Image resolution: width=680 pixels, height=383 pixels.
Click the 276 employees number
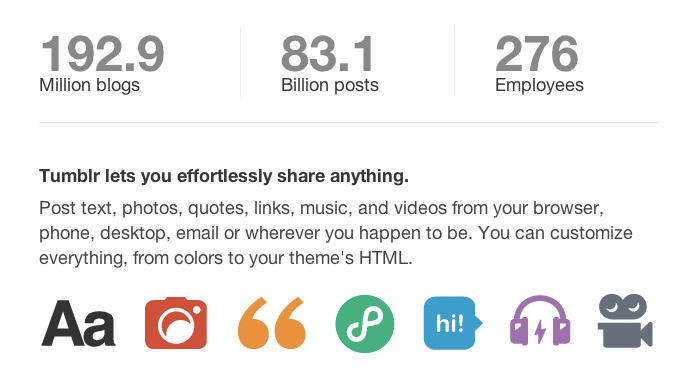(x=537, y=54)
